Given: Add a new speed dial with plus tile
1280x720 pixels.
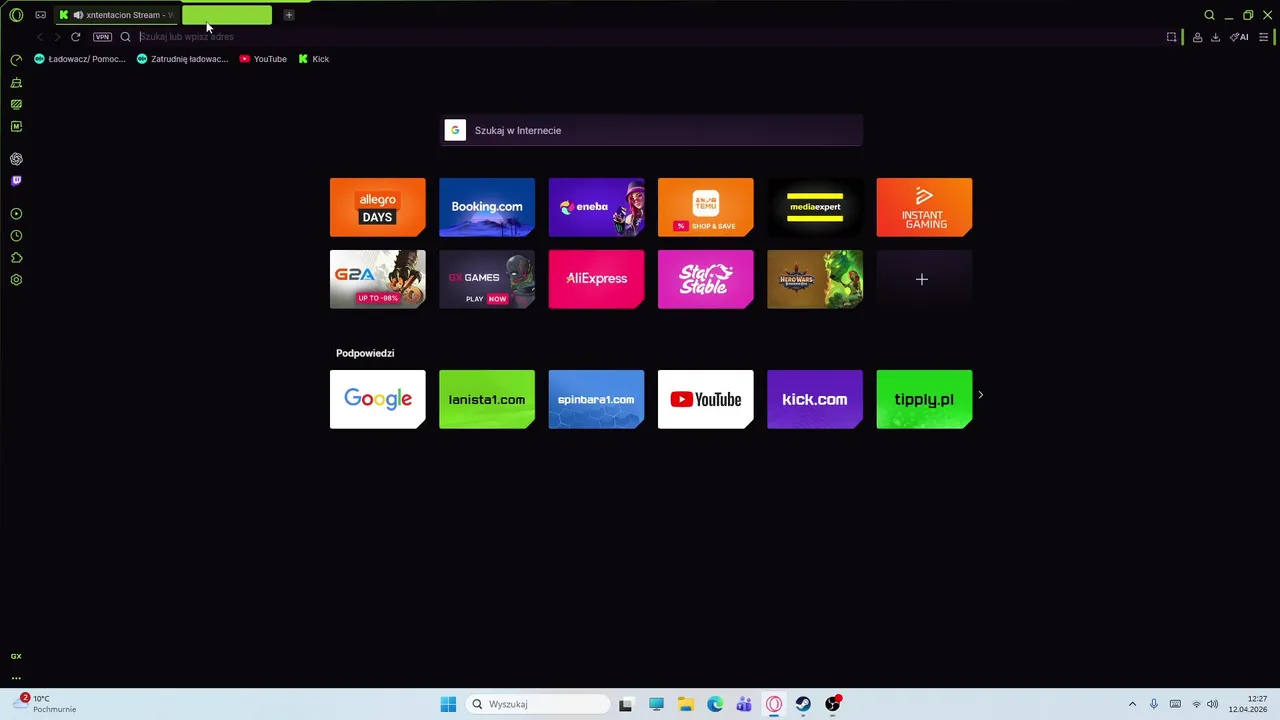Looking at the screenshot, I should (x=924, y=279).
